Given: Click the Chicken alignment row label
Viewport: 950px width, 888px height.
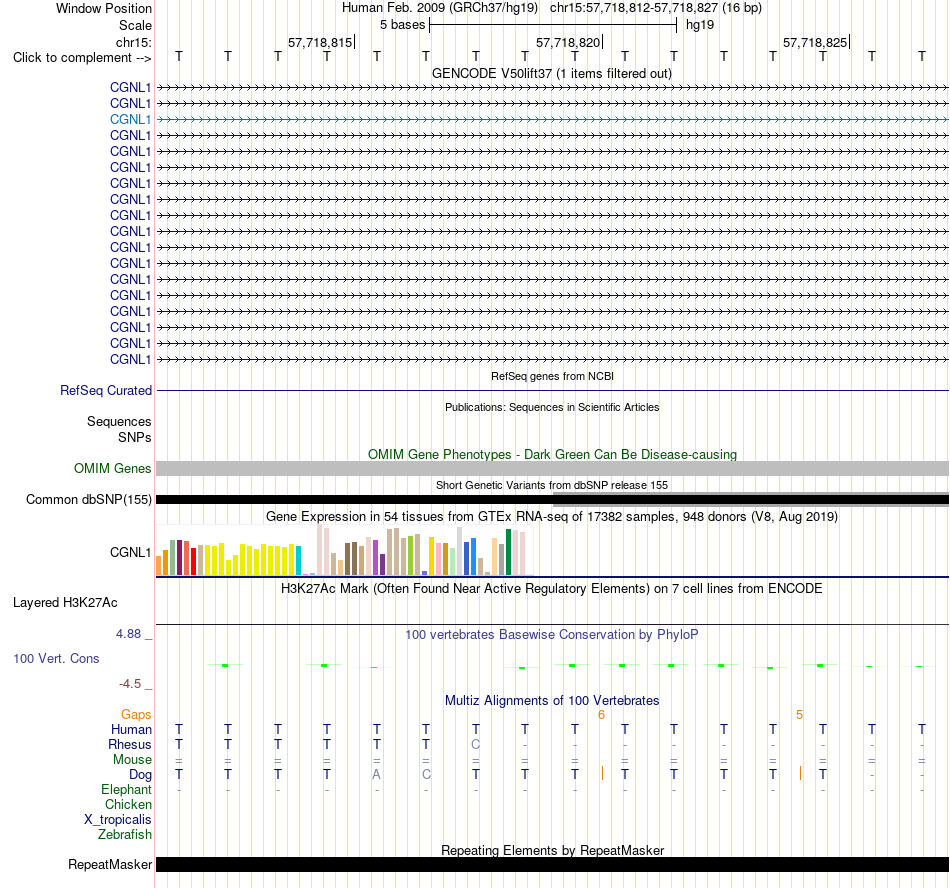Looking at the screenshot, I should (128, 804).
